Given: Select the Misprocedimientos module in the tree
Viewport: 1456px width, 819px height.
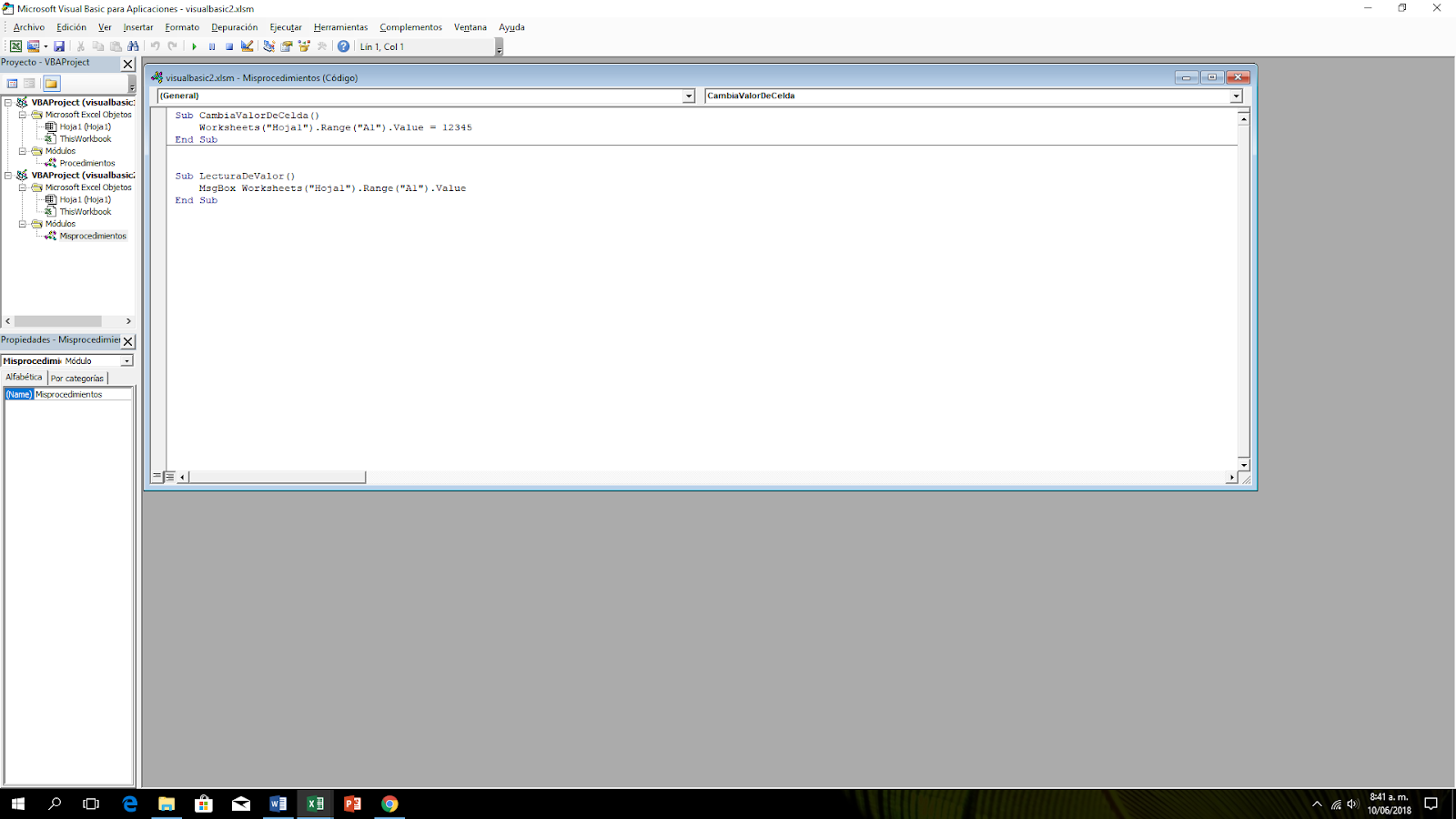Looking at the screenshot, I should tap(93, 236).
